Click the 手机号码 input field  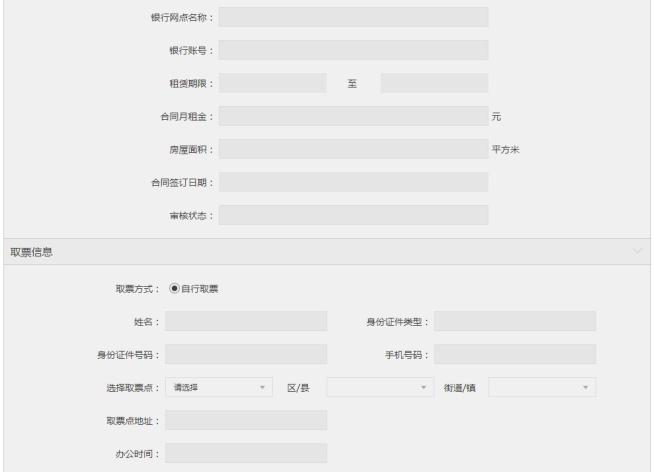click(515, 354)
